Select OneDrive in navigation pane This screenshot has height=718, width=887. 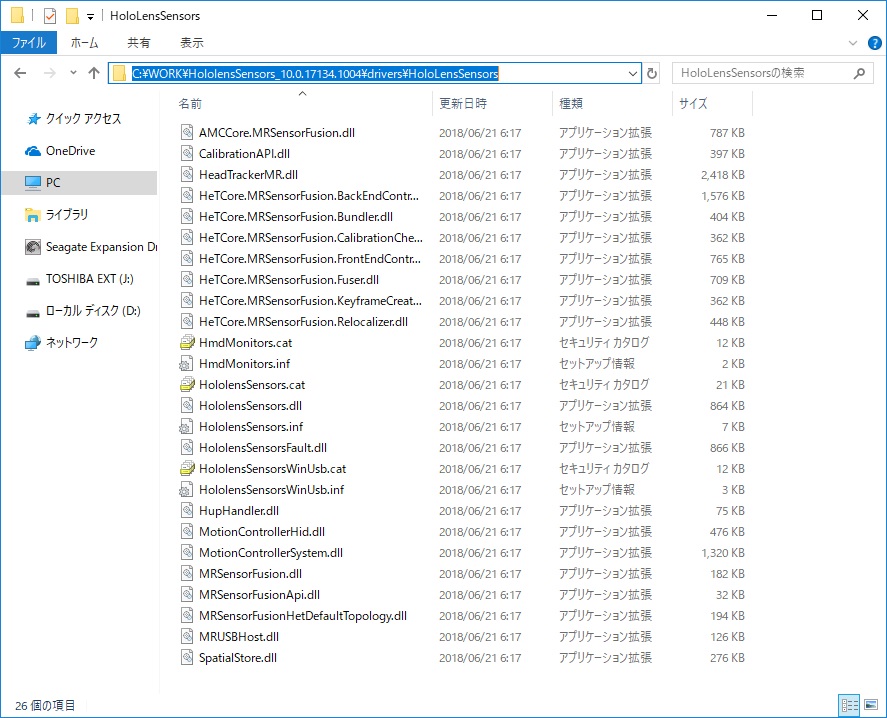click(70, 151)
